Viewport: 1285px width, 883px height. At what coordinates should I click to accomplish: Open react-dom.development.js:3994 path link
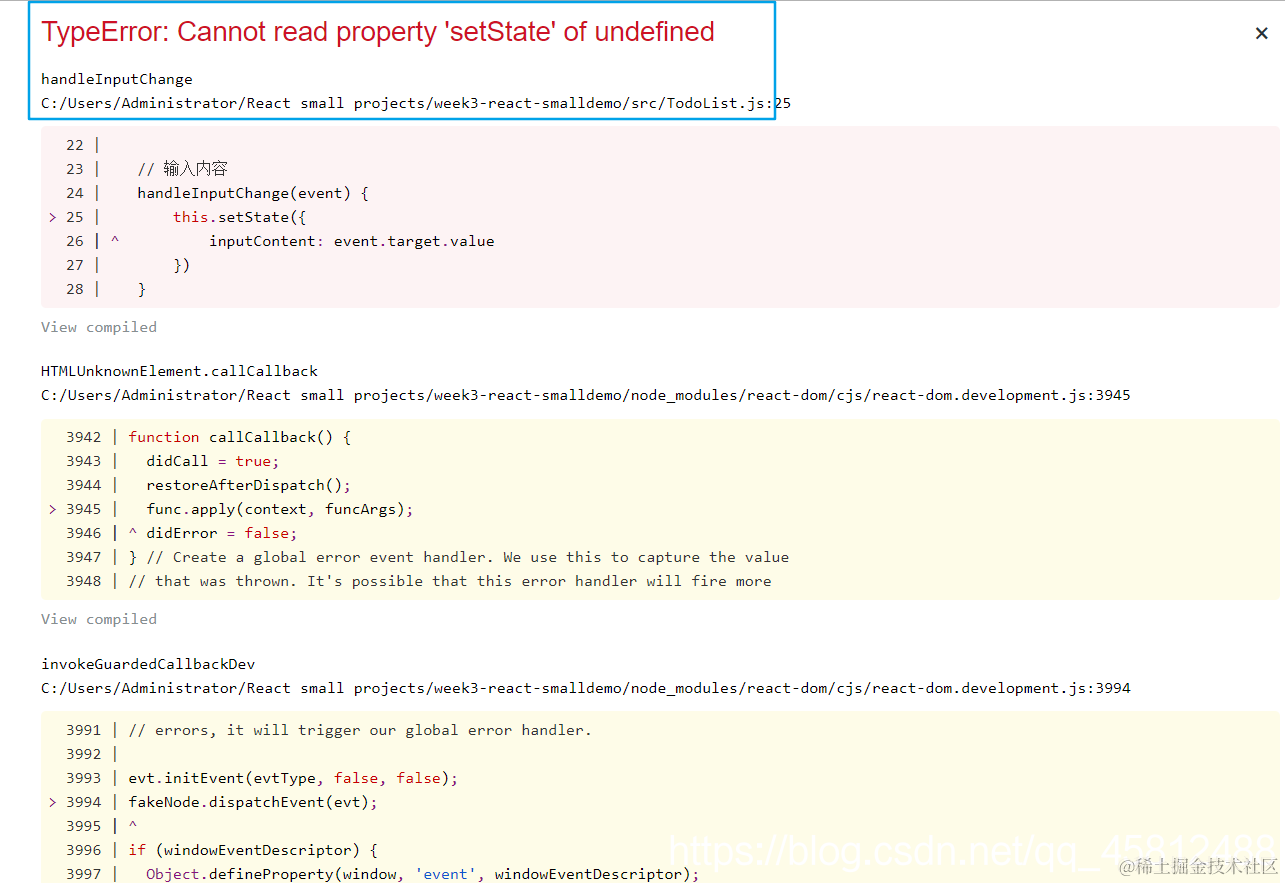coord(586,688)
